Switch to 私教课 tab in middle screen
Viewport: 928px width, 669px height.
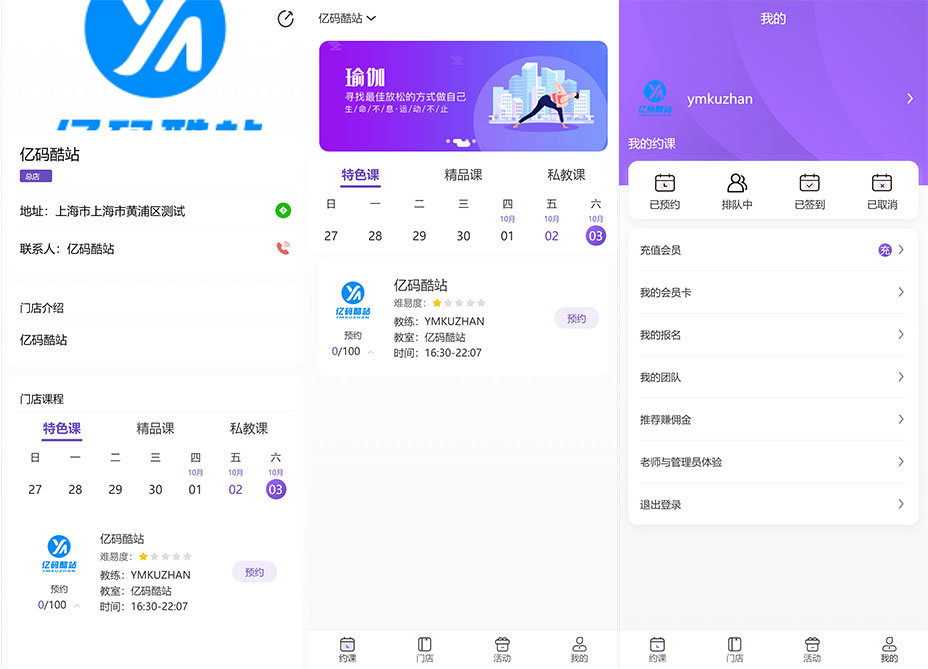(566, 175)
